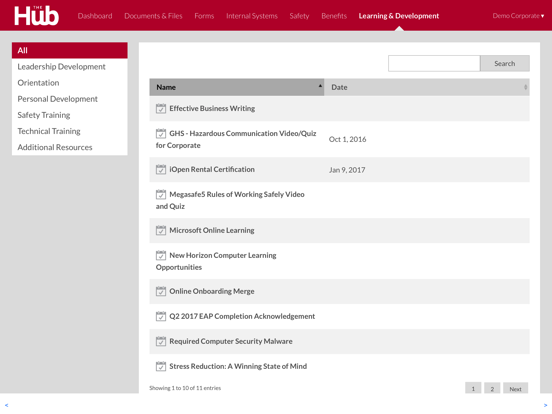Click 'Showing 1 to 10 of 11 entries' text
Screen dimensions: 552x414
click(x=185, y=388)
